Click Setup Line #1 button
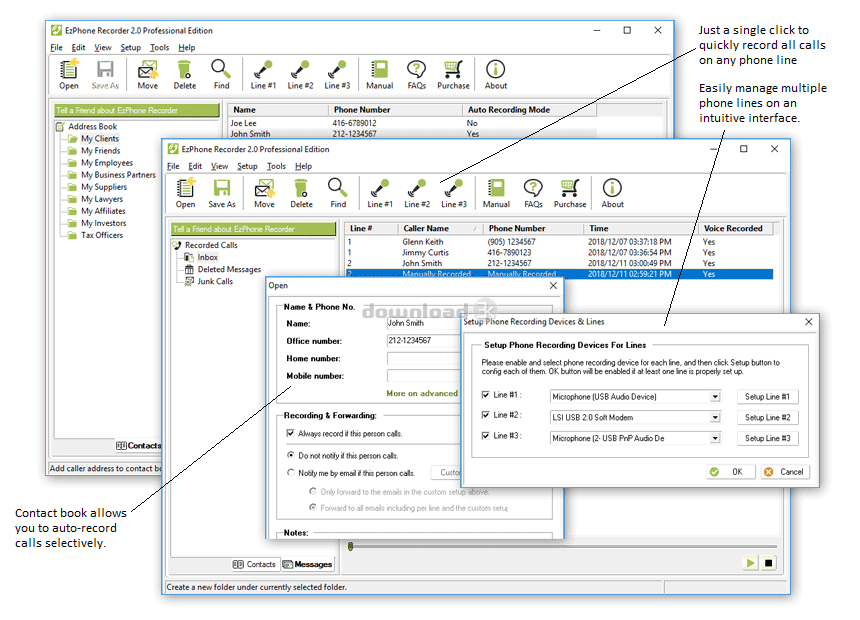This screenshot has height=620, width=860. click(767, 397)
